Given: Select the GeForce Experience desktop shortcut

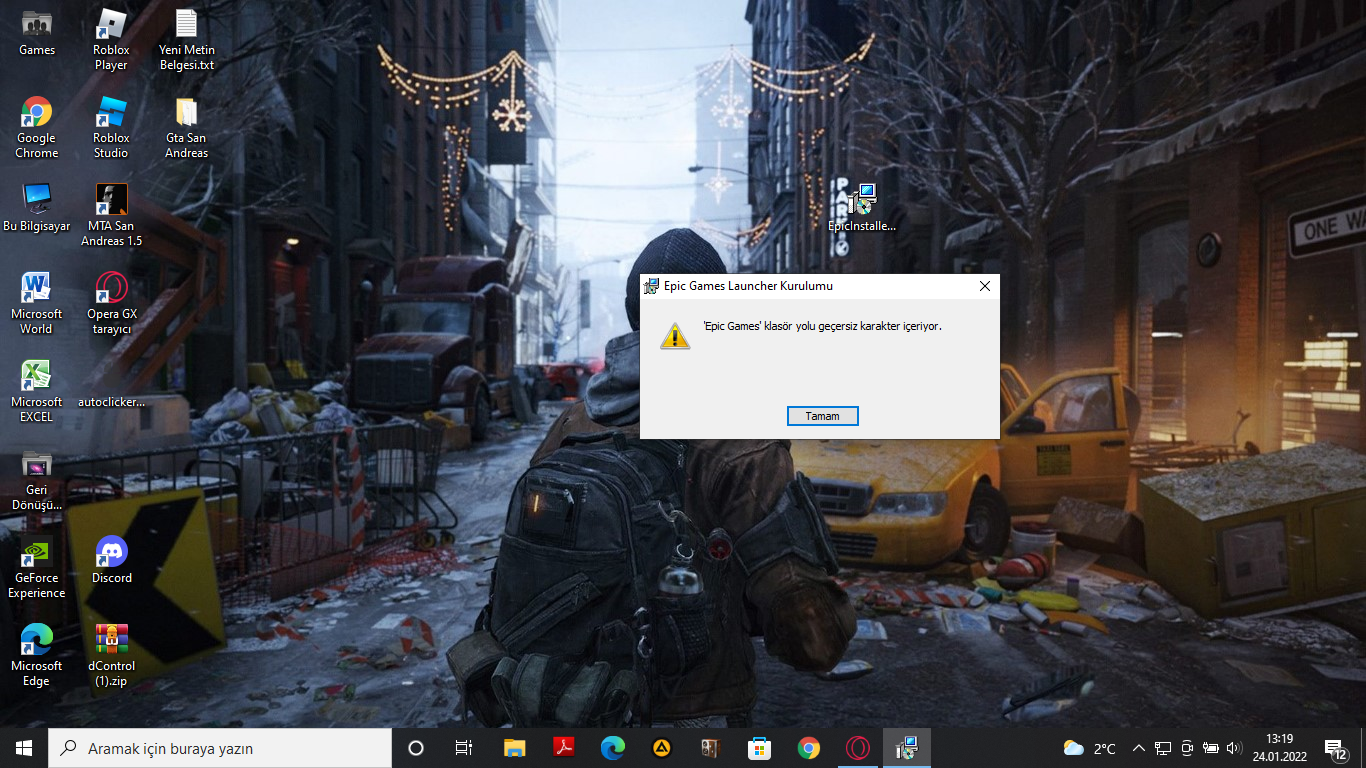Looking at the screenshot, I should pyautogui.click(x=37, y=568).
